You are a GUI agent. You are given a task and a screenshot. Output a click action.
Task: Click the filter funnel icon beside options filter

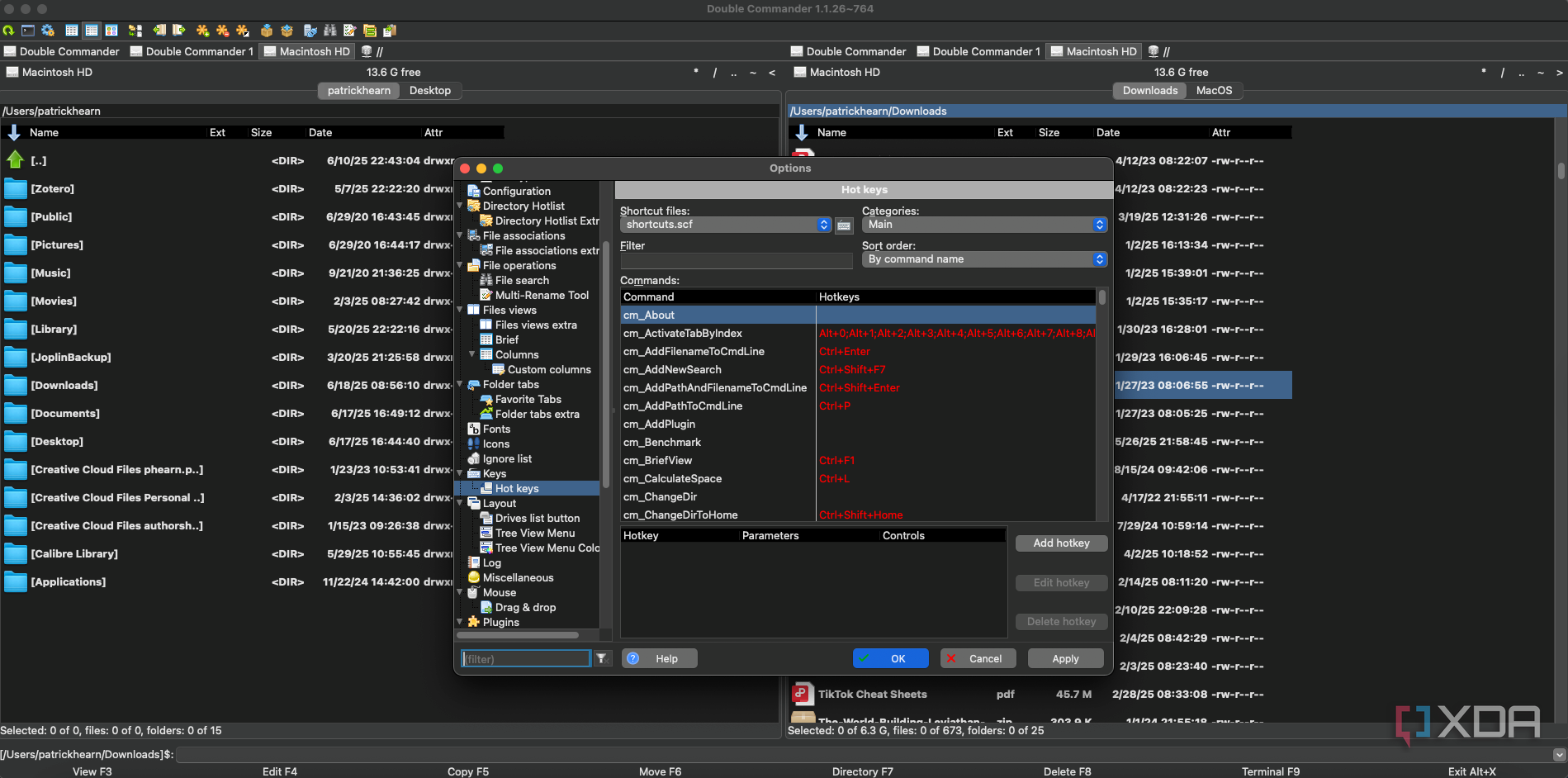602,658
